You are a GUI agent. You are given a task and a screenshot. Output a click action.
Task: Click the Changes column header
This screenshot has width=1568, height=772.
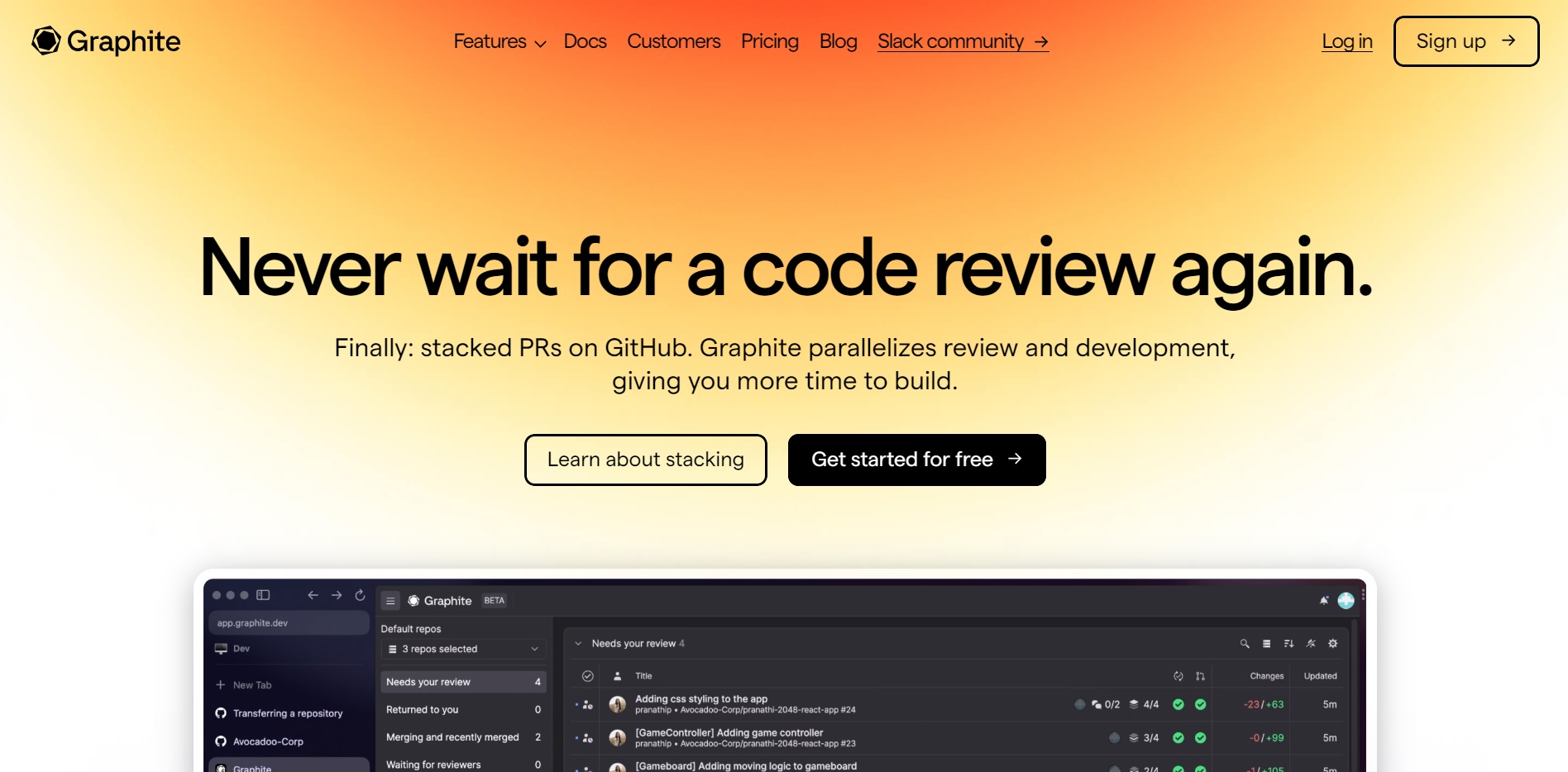point(1267,676)
